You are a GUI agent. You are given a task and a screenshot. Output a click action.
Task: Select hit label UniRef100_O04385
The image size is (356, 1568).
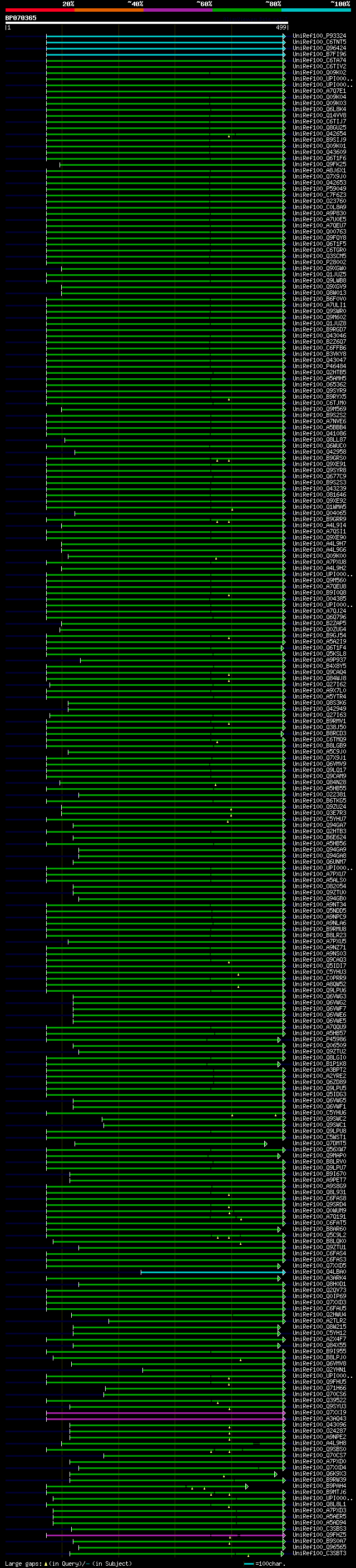(x=319, y=599)
